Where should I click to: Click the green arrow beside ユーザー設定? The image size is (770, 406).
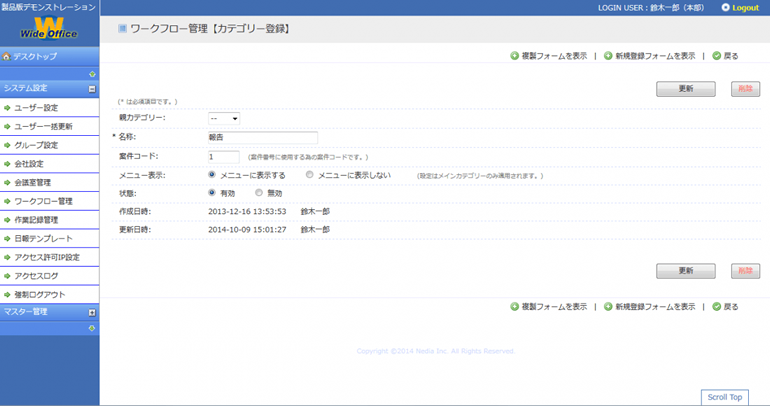pyautogui.click(x=7, y=108)
